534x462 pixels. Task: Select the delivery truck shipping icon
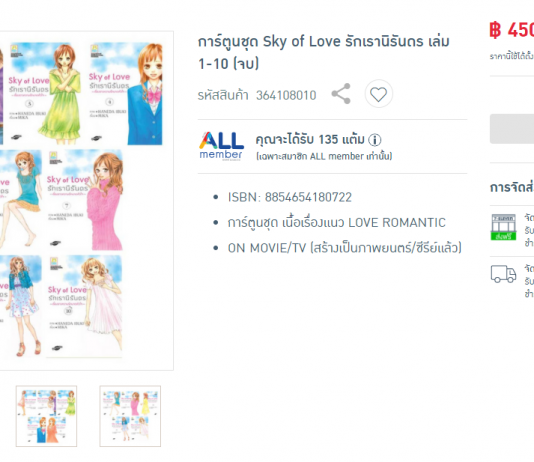point(503,274)
